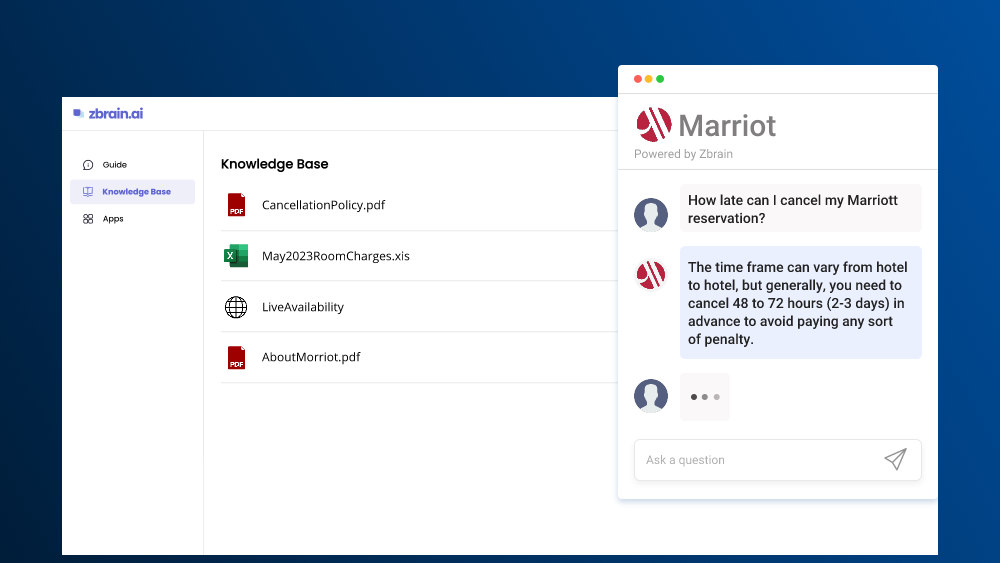Click the Apps grid icon
The height and width of the screenshot is (563, 1000).
[x=88, y=219]
